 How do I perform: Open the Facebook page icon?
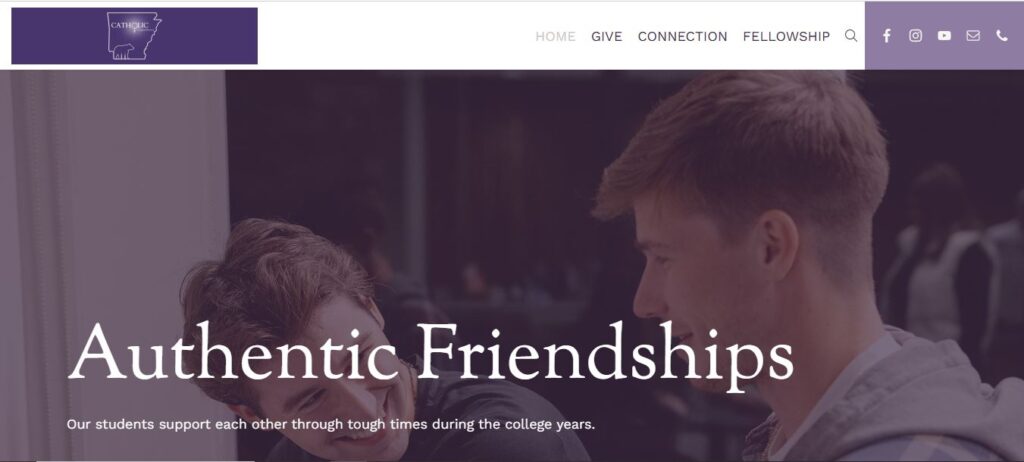coord(886,36)
